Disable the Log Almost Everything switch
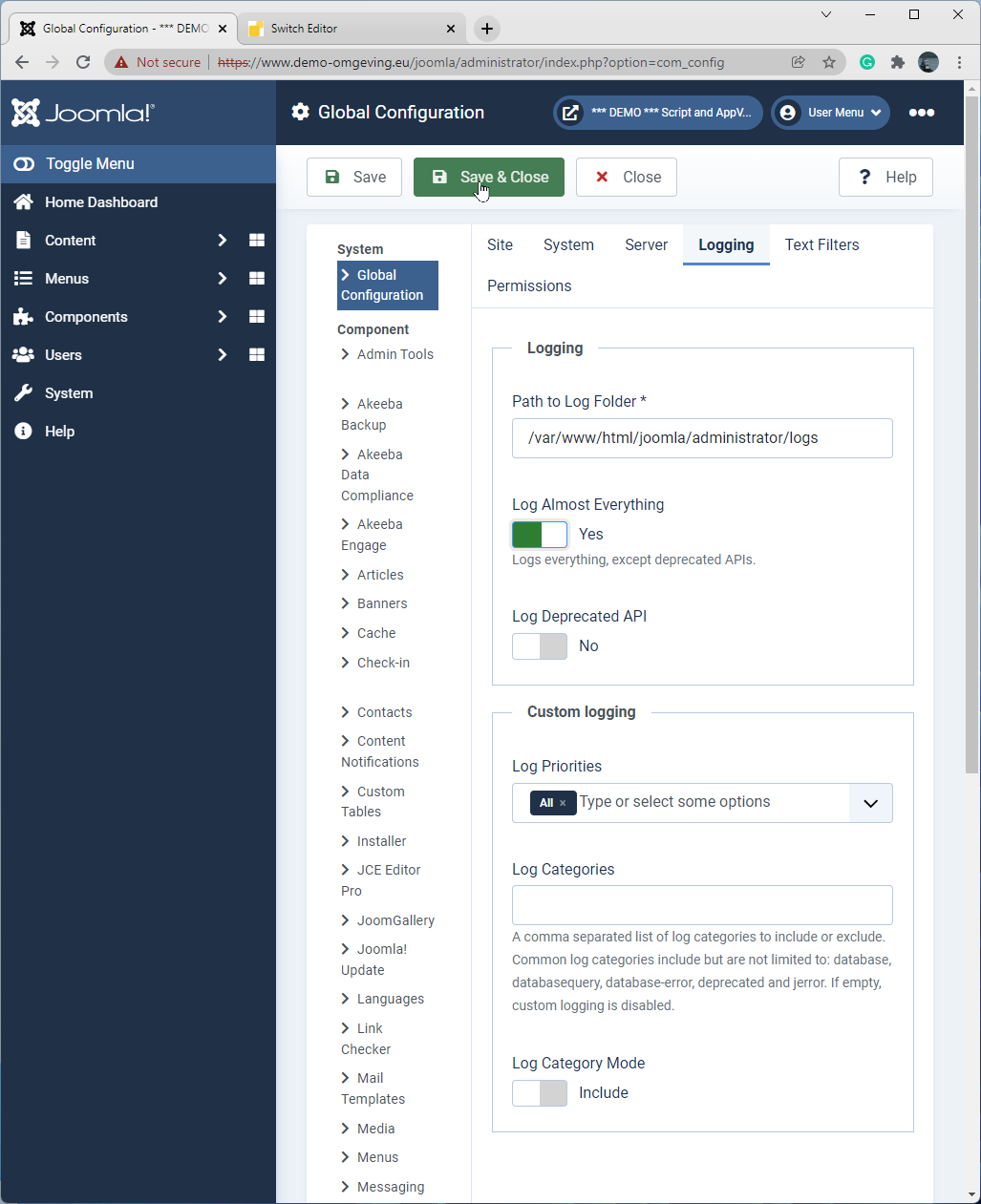Screen dimensions: 981x1204 click(x=540, y=535)
